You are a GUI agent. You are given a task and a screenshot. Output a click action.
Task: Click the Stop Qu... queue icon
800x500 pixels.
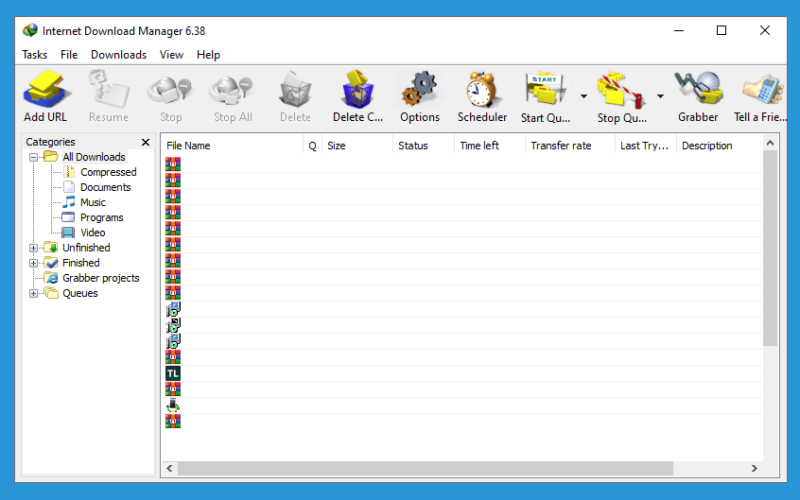click(621, 90)
